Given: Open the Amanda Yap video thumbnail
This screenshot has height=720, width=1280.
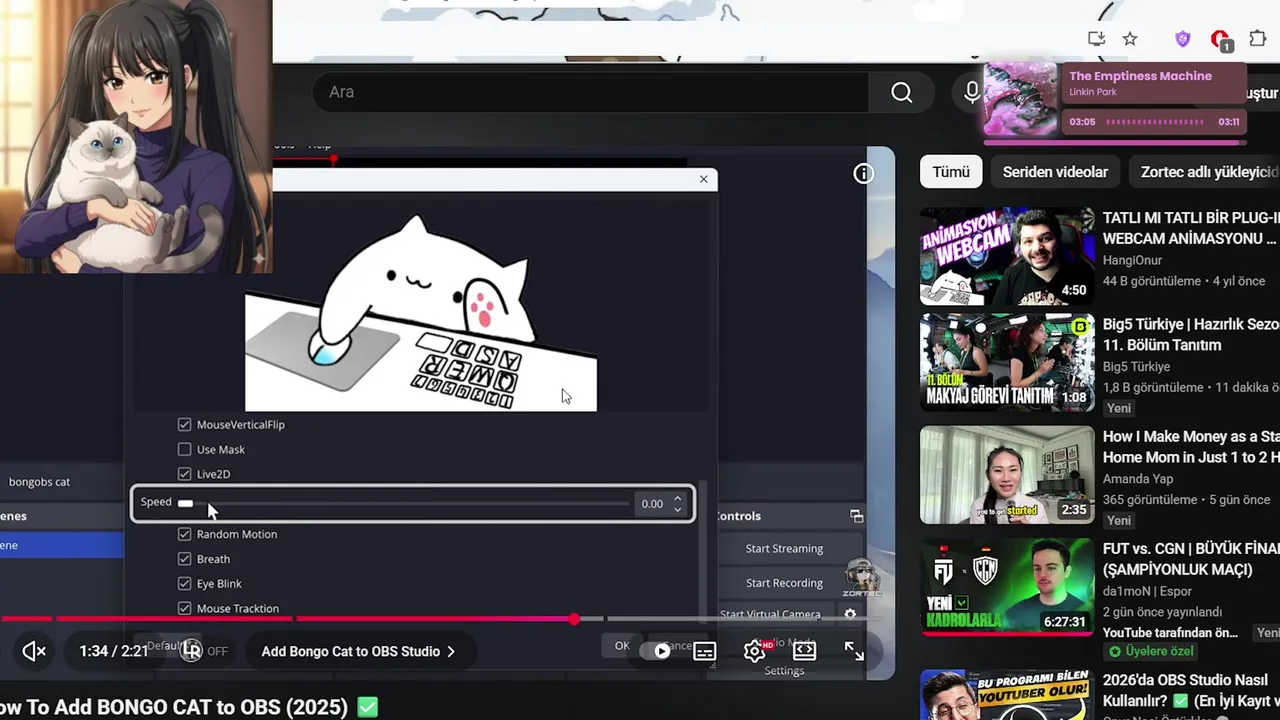Looking at the screenshot, I should pyautogui.click(x=1007, y=475).
